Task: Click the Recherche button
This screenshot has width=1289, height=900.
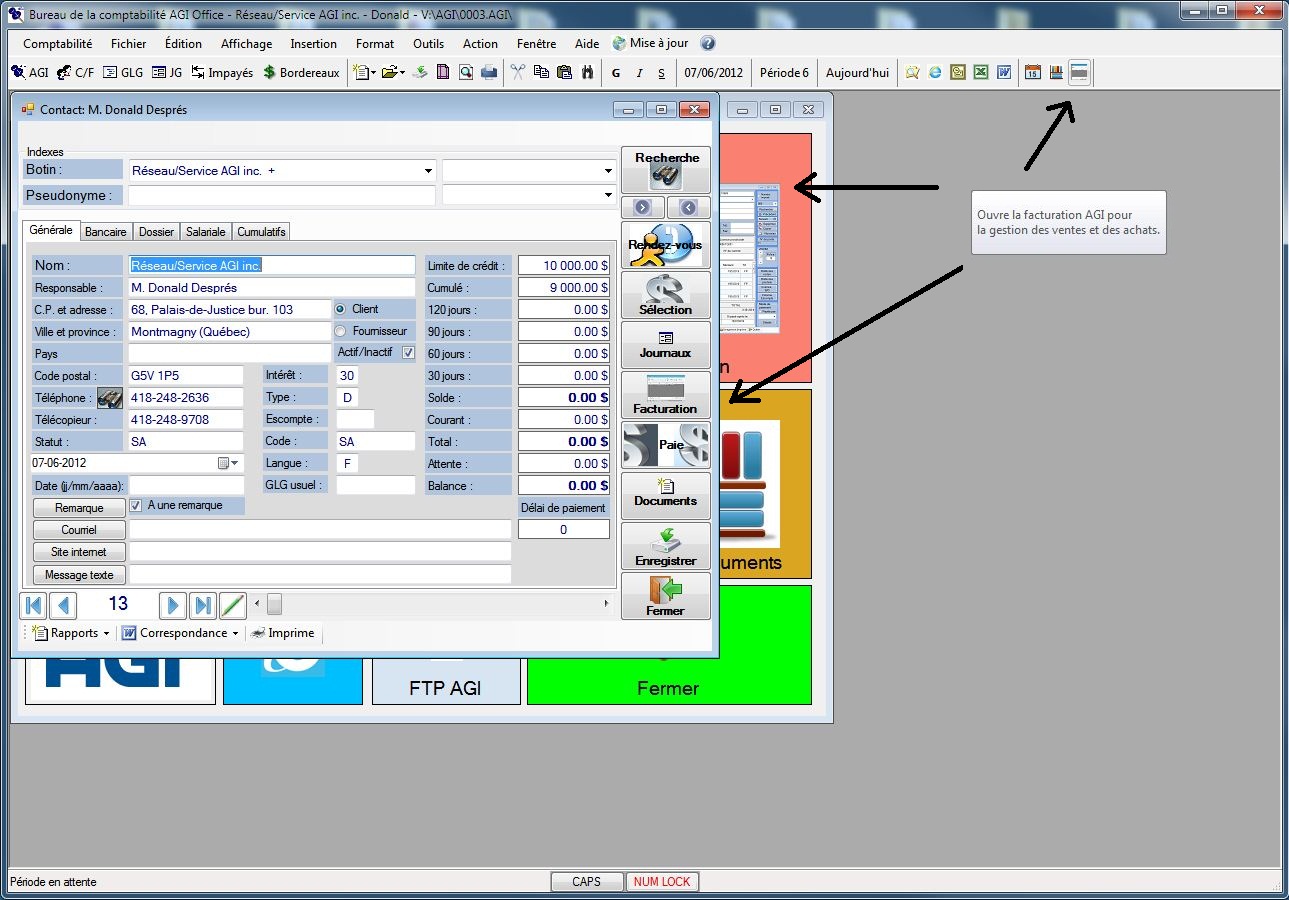Action: click(666, 170)
